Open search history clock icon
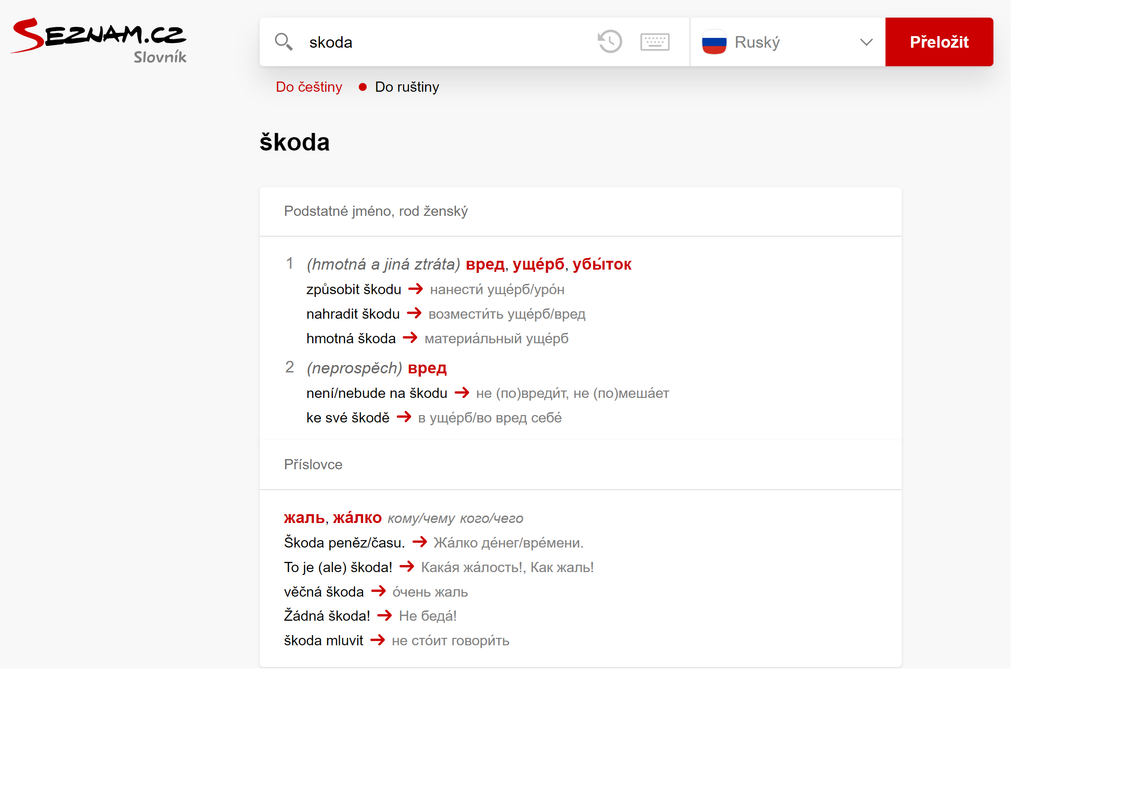The width and height of the screenshot is (1128, 800). tap(610, 42)
